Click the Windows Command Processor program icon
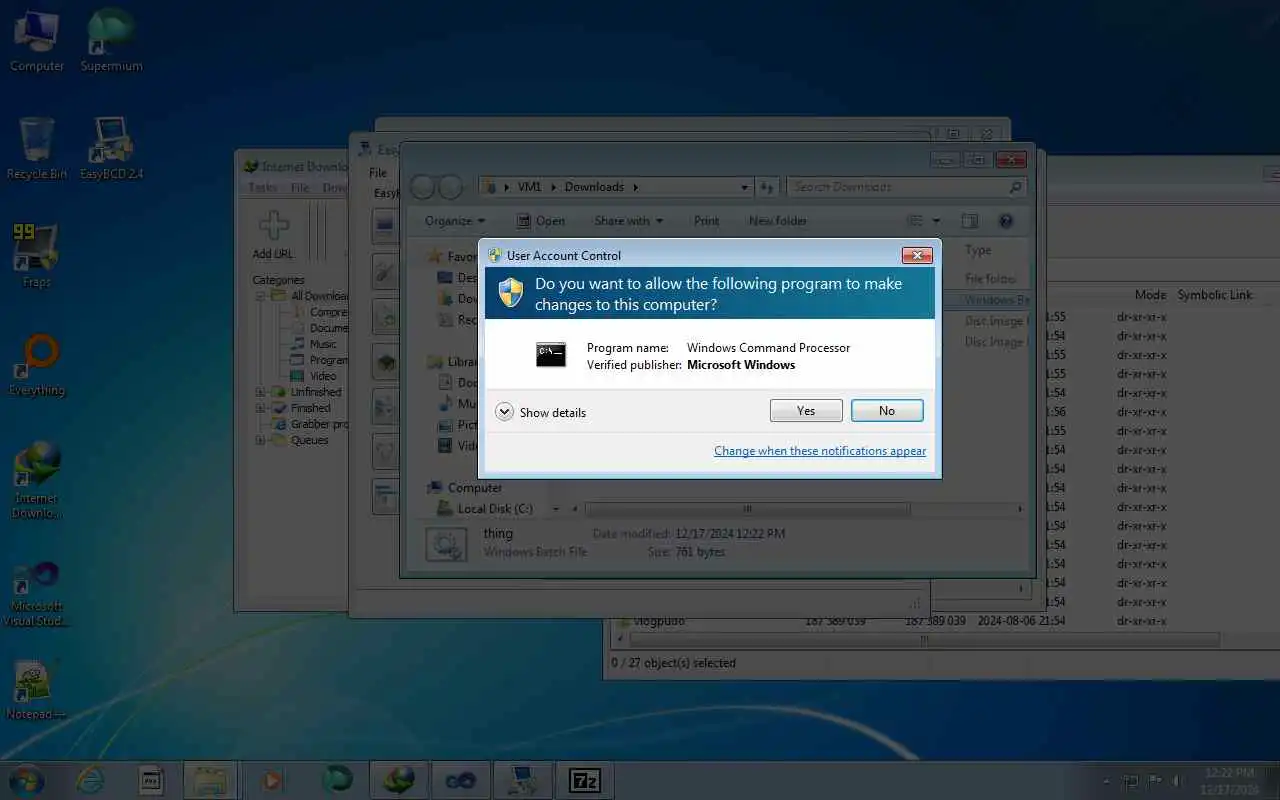Screen dimensions: 1280x800 pos(551,355)
